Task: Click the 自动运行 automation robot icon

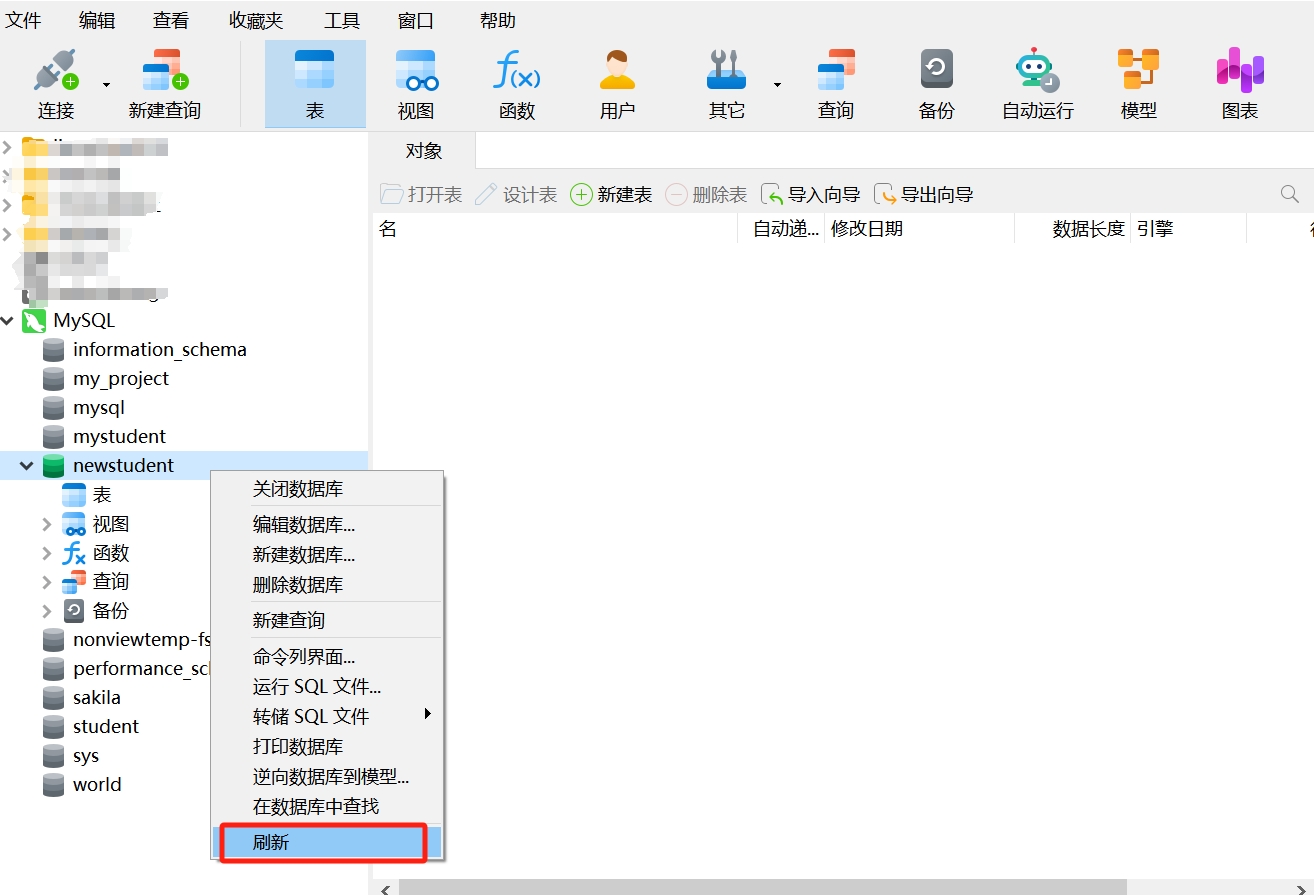Action: [1037, 72]
